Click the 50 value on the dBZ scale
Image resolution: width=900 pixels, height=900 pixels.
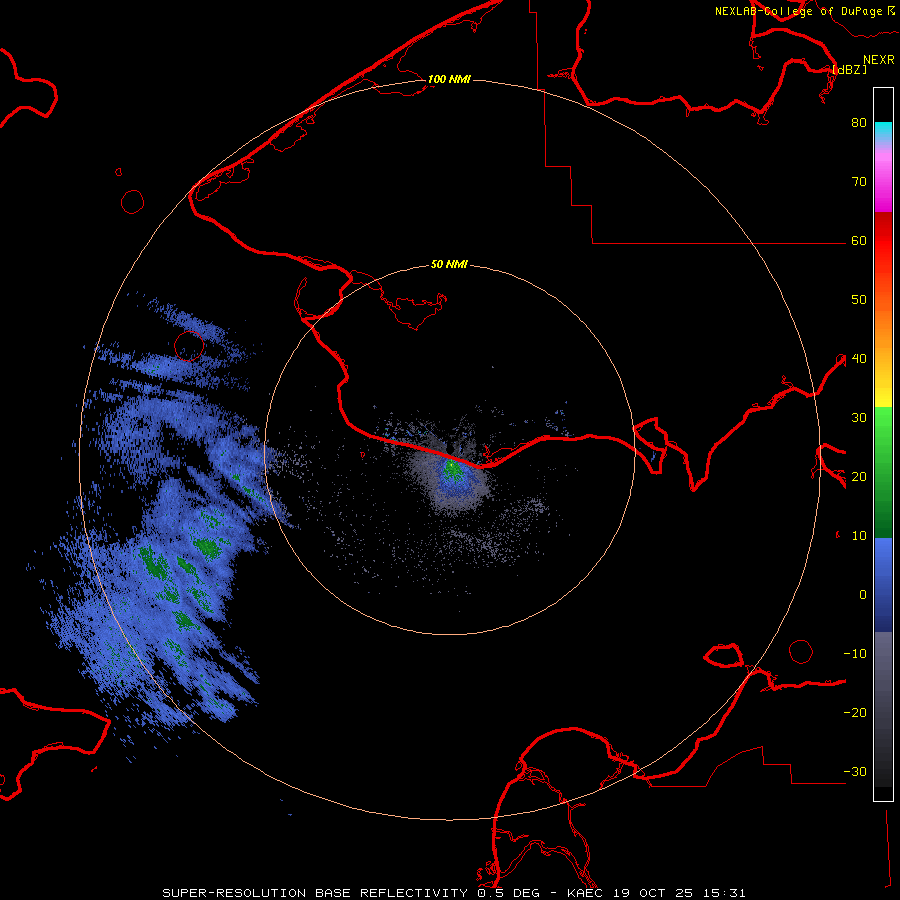click(859, 300)
